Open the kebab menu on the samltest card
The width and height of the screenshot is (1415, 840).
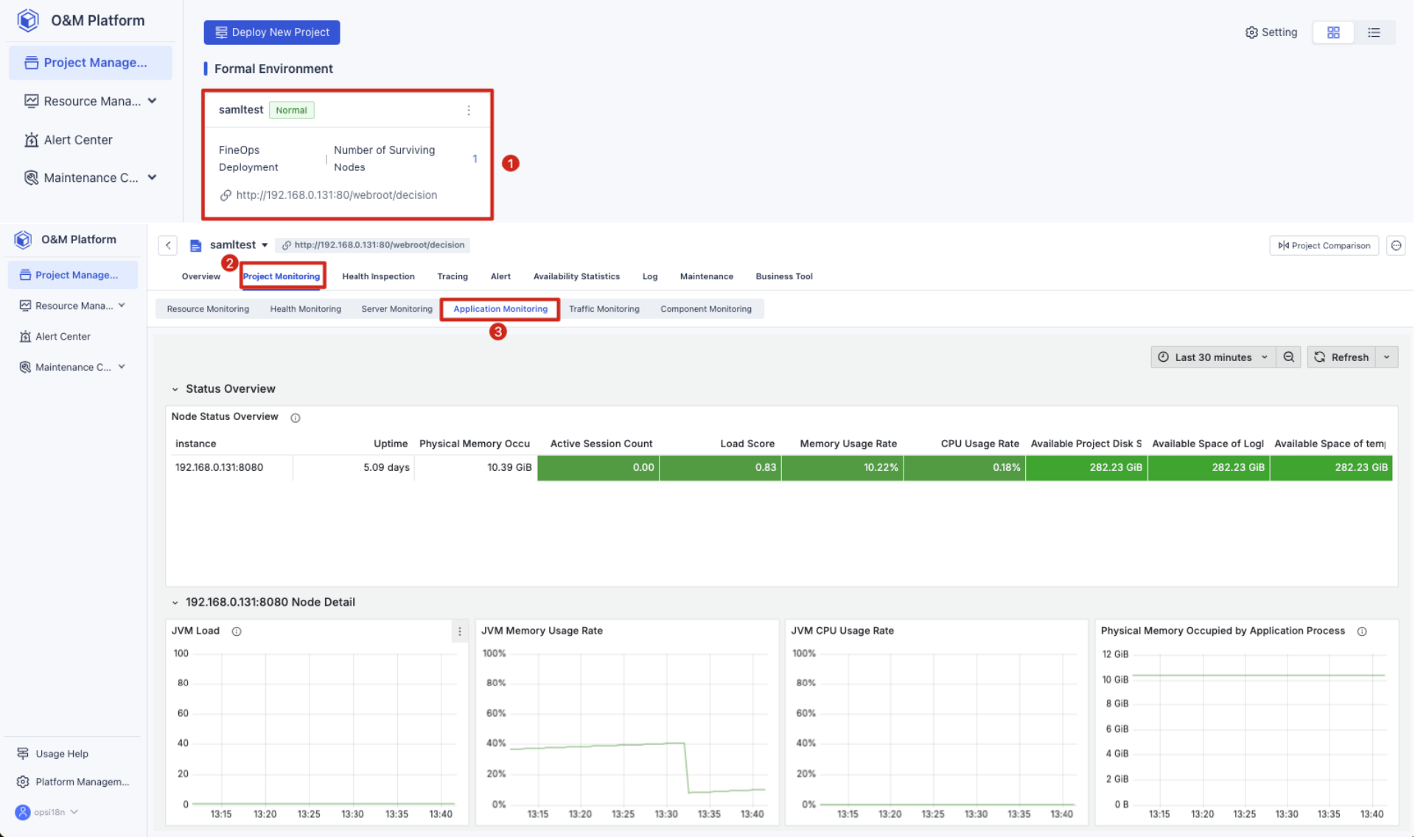coord(469,110)
